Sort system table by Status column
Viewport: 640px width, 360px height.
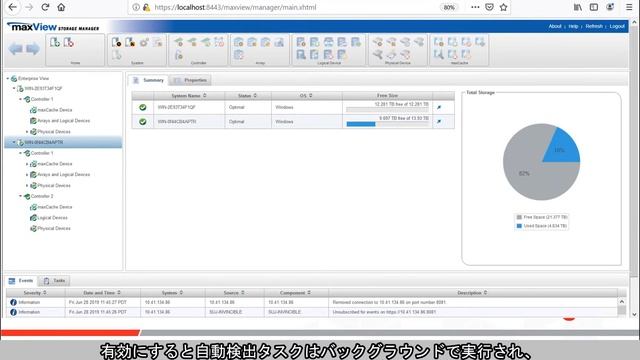click(x=248, y=96)
